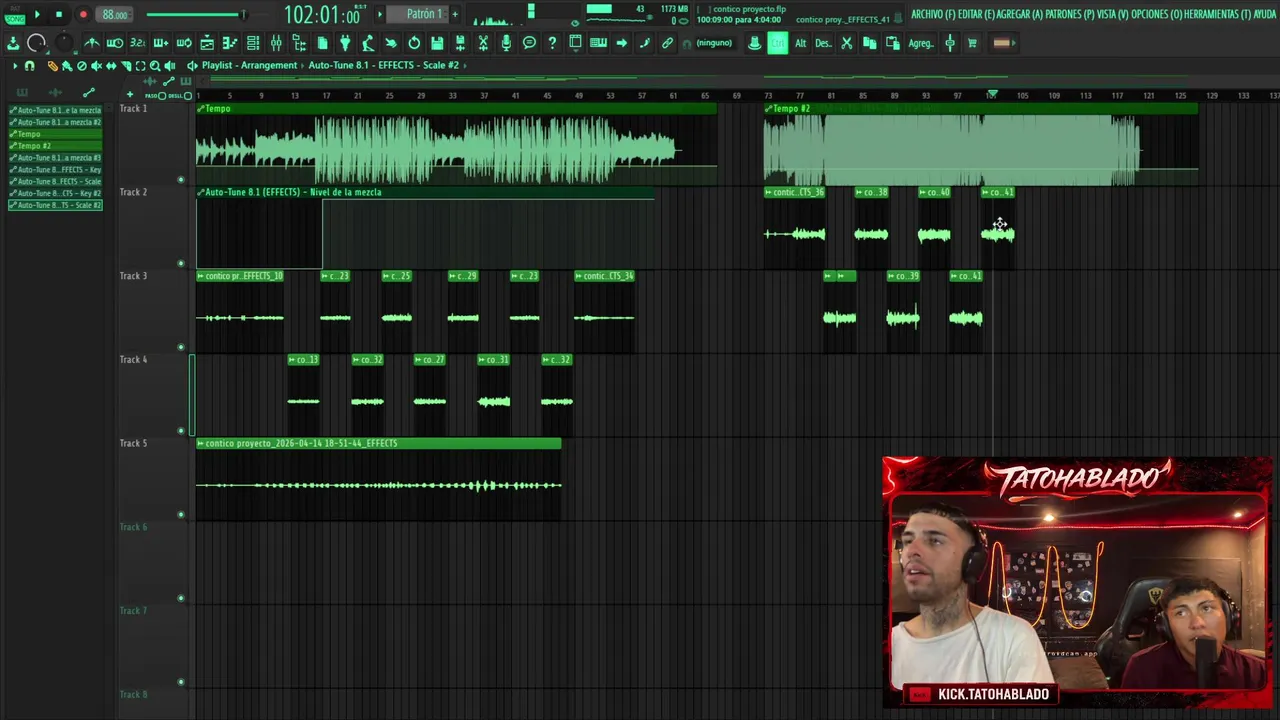Open the PATRONES (P) menu
Screen dimensions: 1280x720
[x=1068, y=14]
